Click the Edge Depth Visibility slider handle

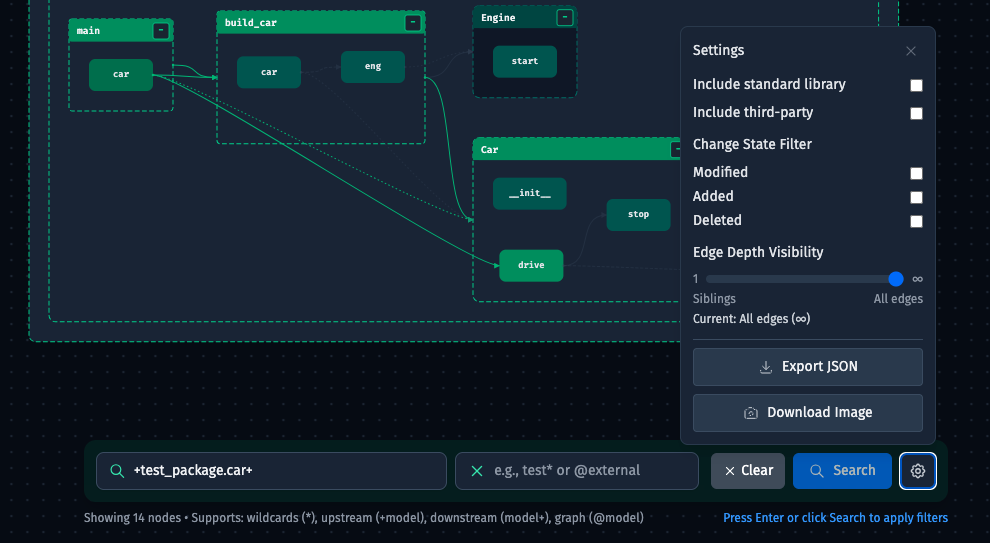coord(895,279)
